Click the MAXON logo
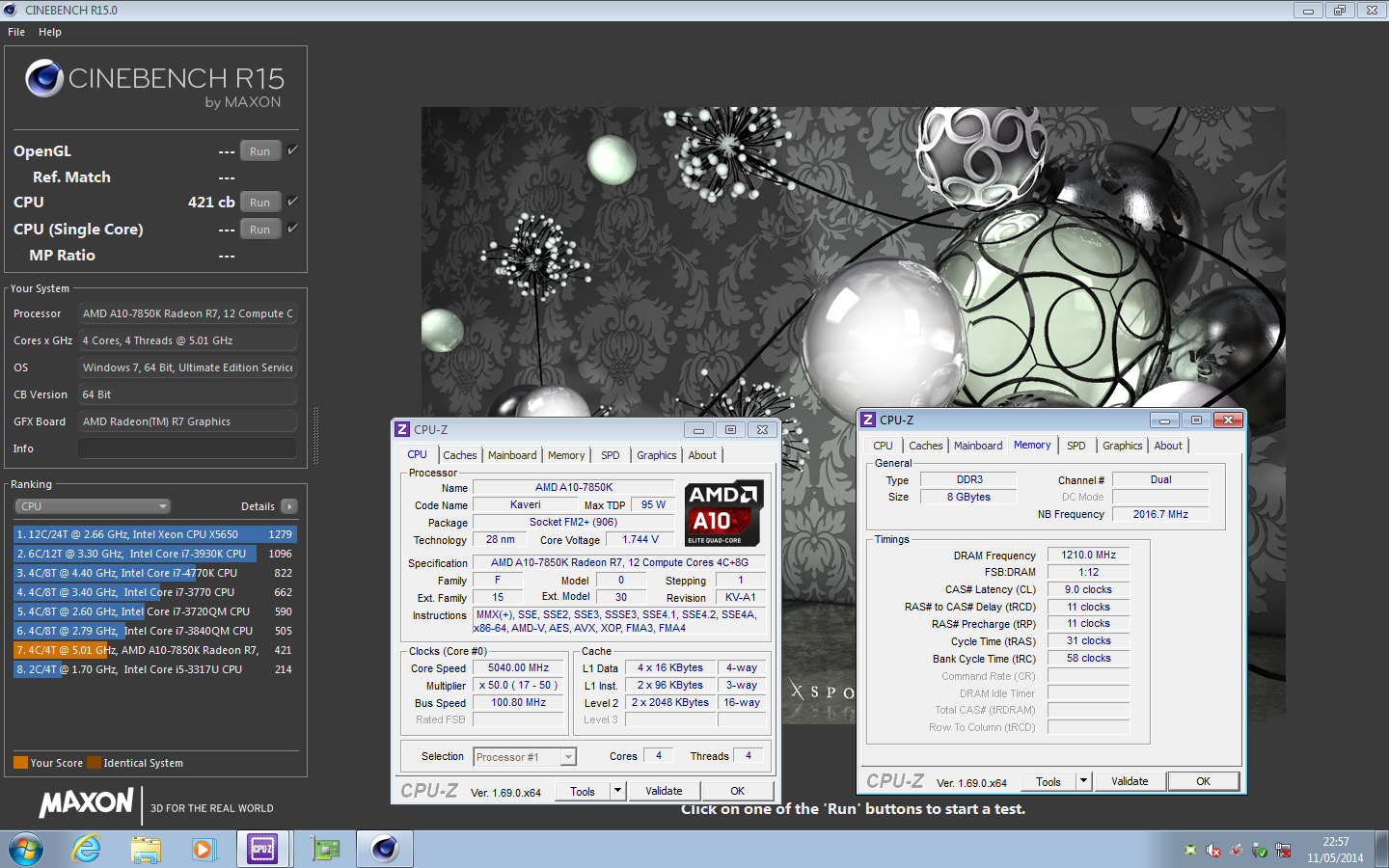This screenshot has height=868, width=1389. (x=86, y=802)
